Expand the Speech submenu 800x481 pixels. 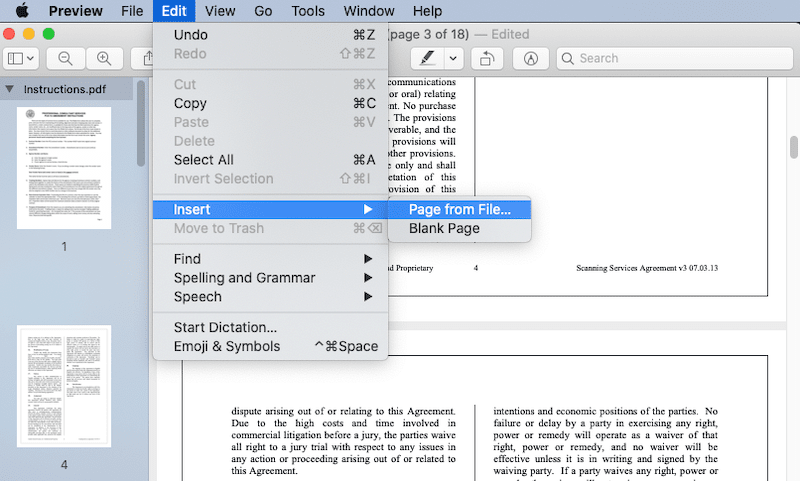[270, 296]
